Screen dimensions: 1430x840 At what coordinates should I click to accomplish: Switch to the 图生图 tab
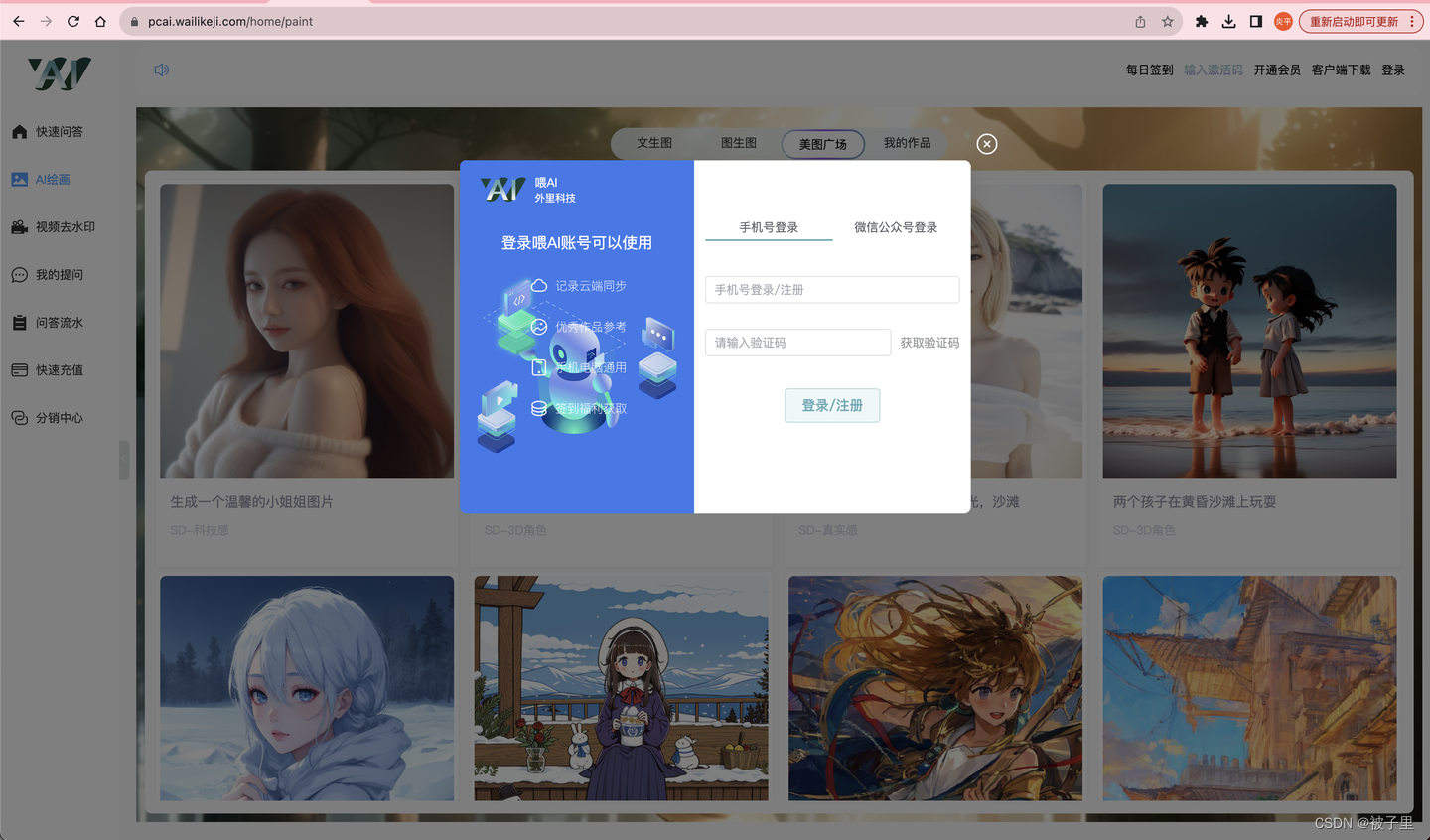pos(739,143)
